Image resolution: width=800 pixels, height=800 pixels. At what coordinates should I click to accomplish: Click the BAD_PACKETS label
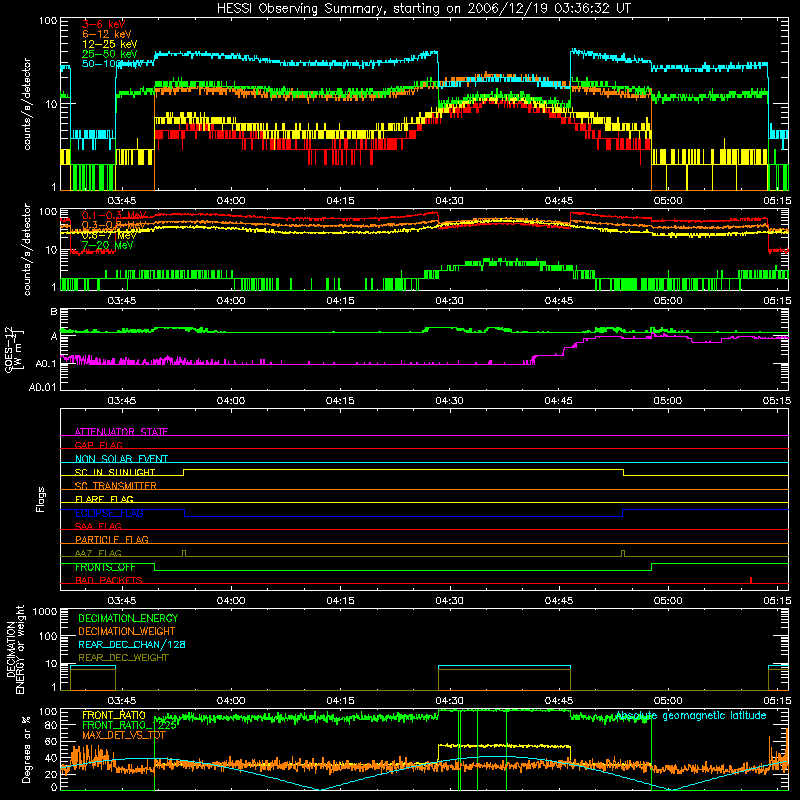pos(109,580)
